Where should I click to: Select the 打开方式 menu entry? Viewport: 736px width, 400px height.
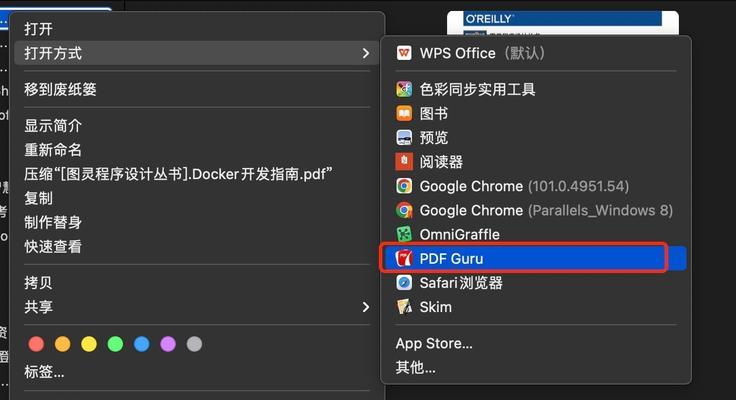197,53
